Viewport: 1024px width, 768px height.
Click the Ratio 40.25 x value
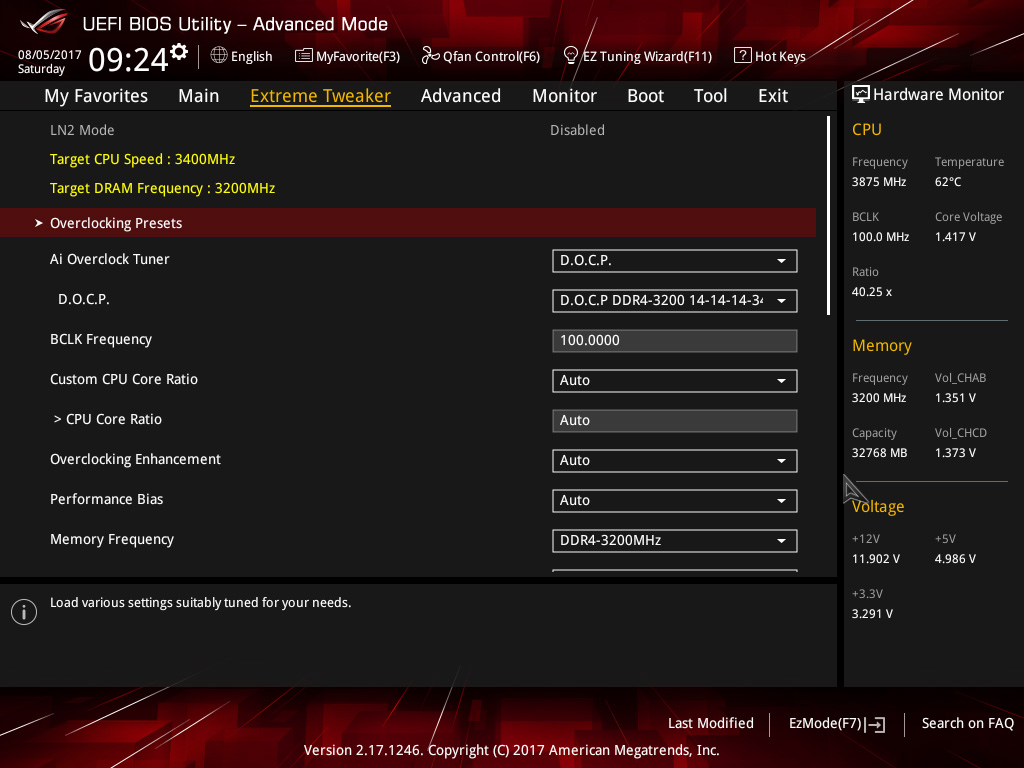(x=872, y=292)
